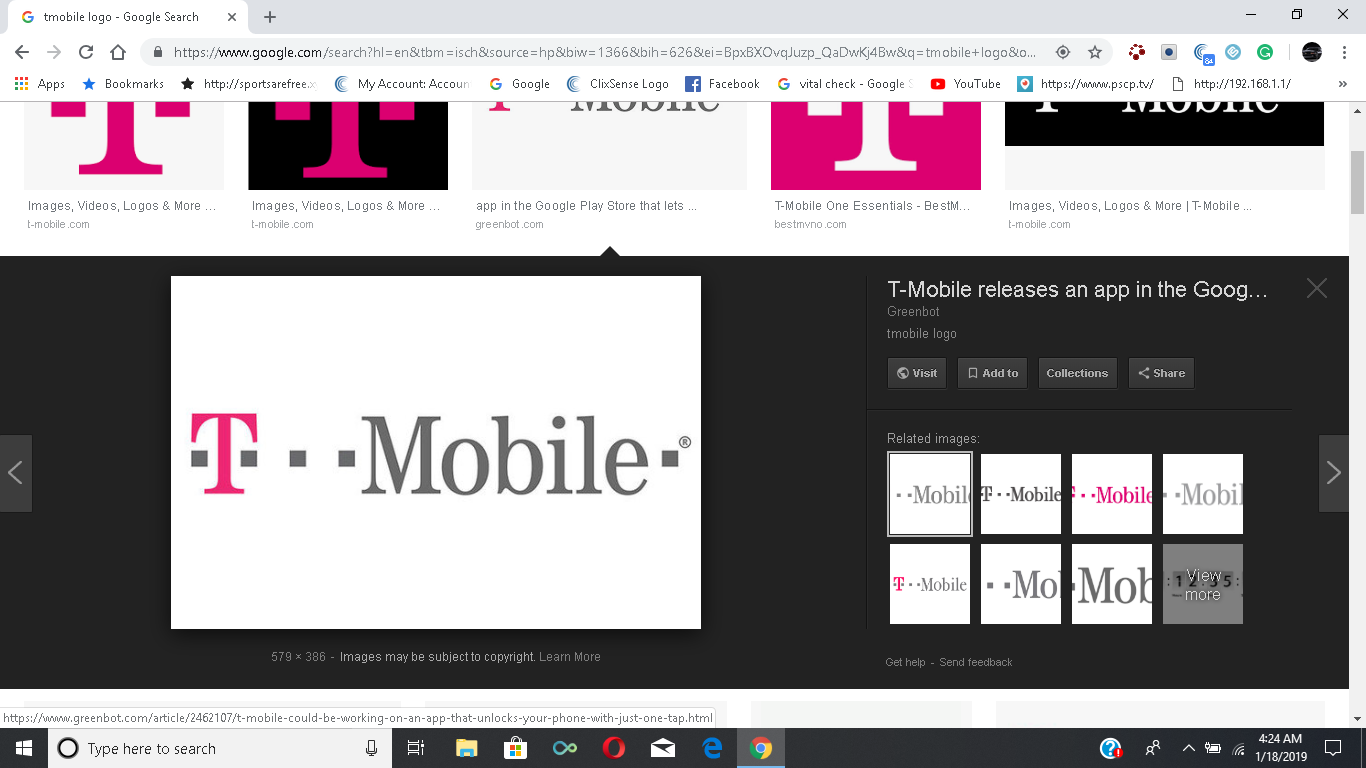The height and width of the screenshot is (768, 1366).
Task: Show more bookmarks with the double chevron
Action: click(x=1343, y=84)
